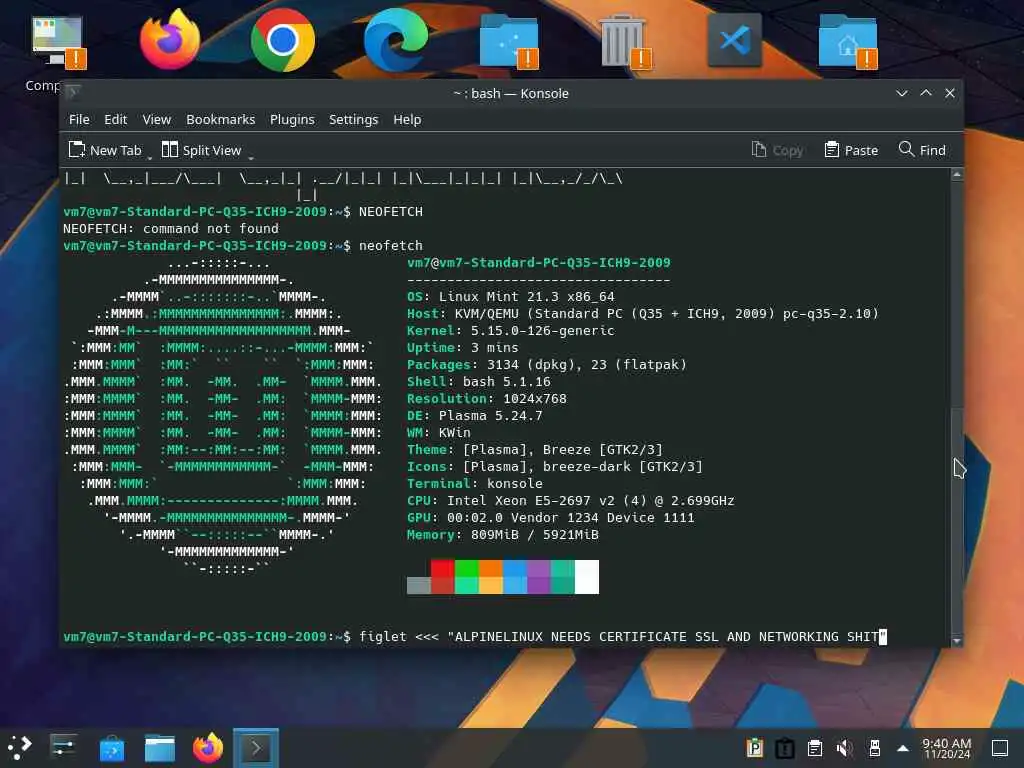
Task: Open Dolphin file manager in taskbar
Action: pos(160,748)
